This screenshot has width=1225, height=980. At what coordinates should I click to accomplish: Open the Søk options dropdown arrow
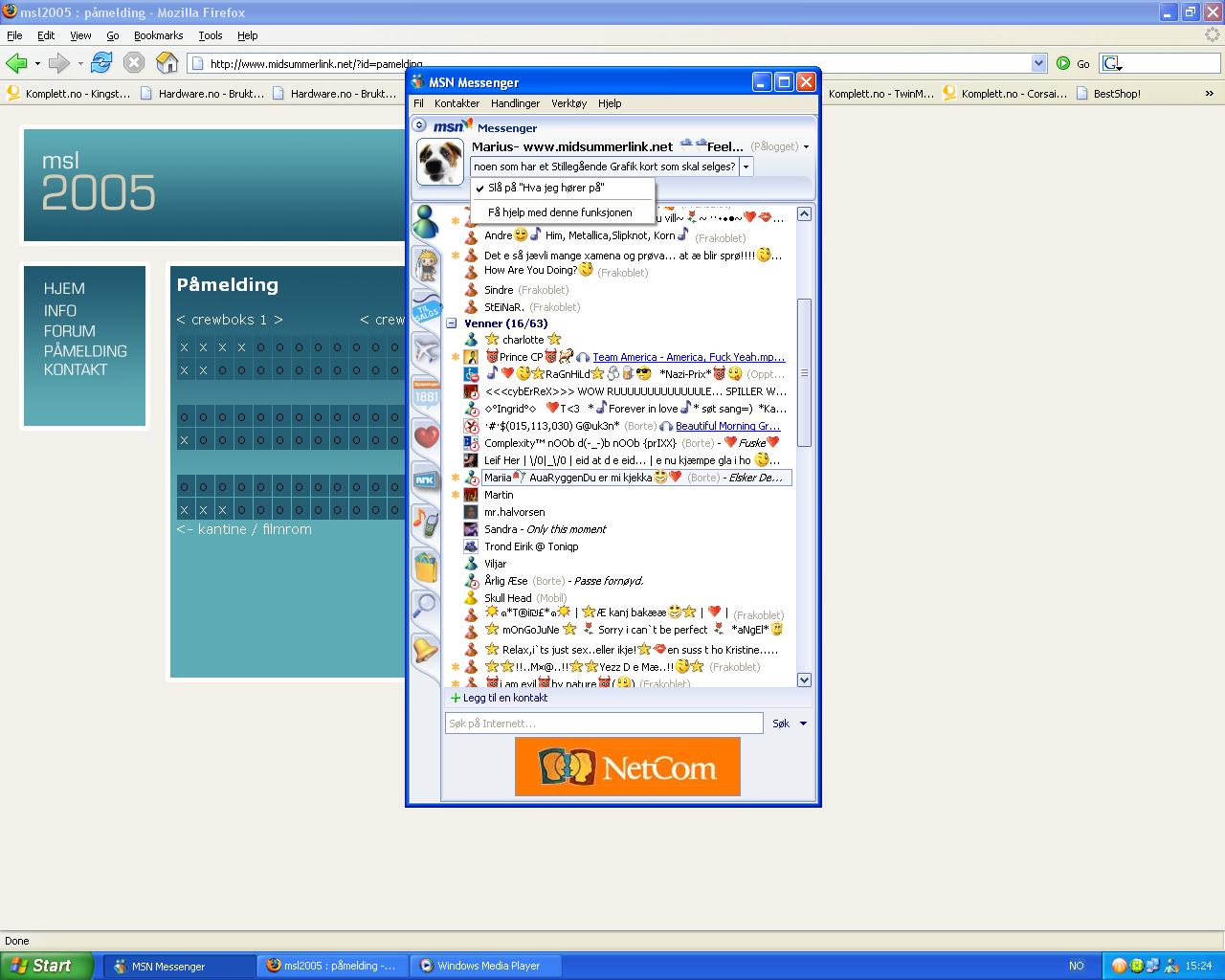point(803,724)
